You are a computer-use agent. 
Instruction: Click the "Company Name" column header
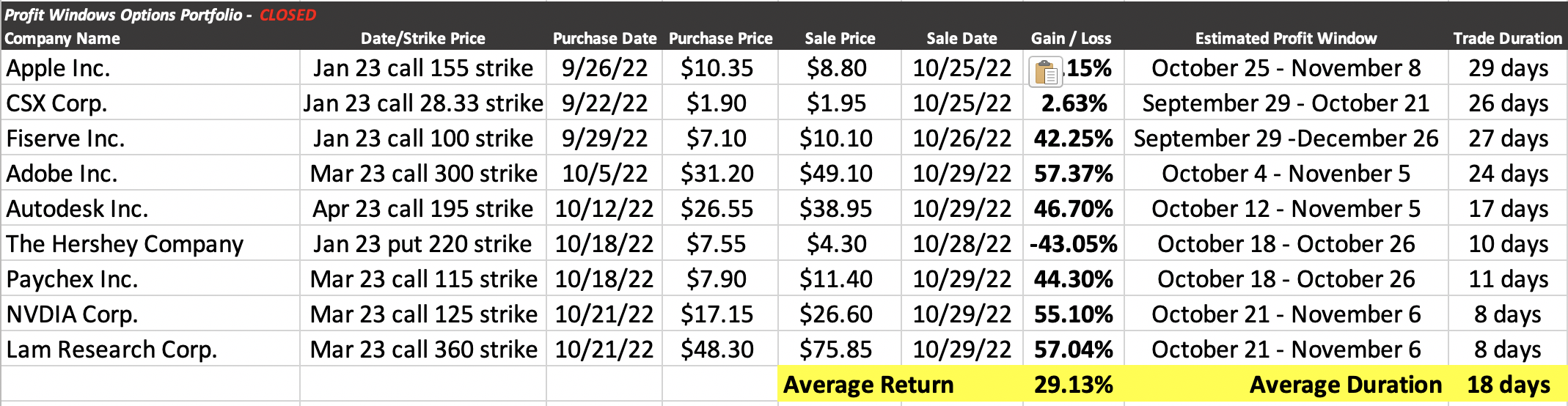62,39
